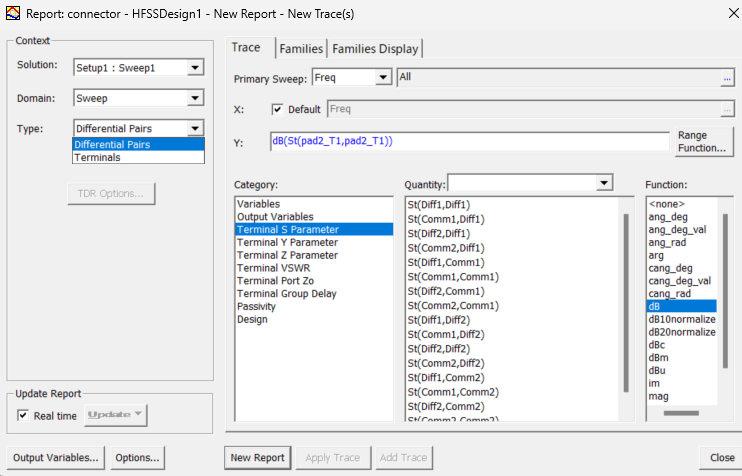Select ang_rad function

click(682, 242)
